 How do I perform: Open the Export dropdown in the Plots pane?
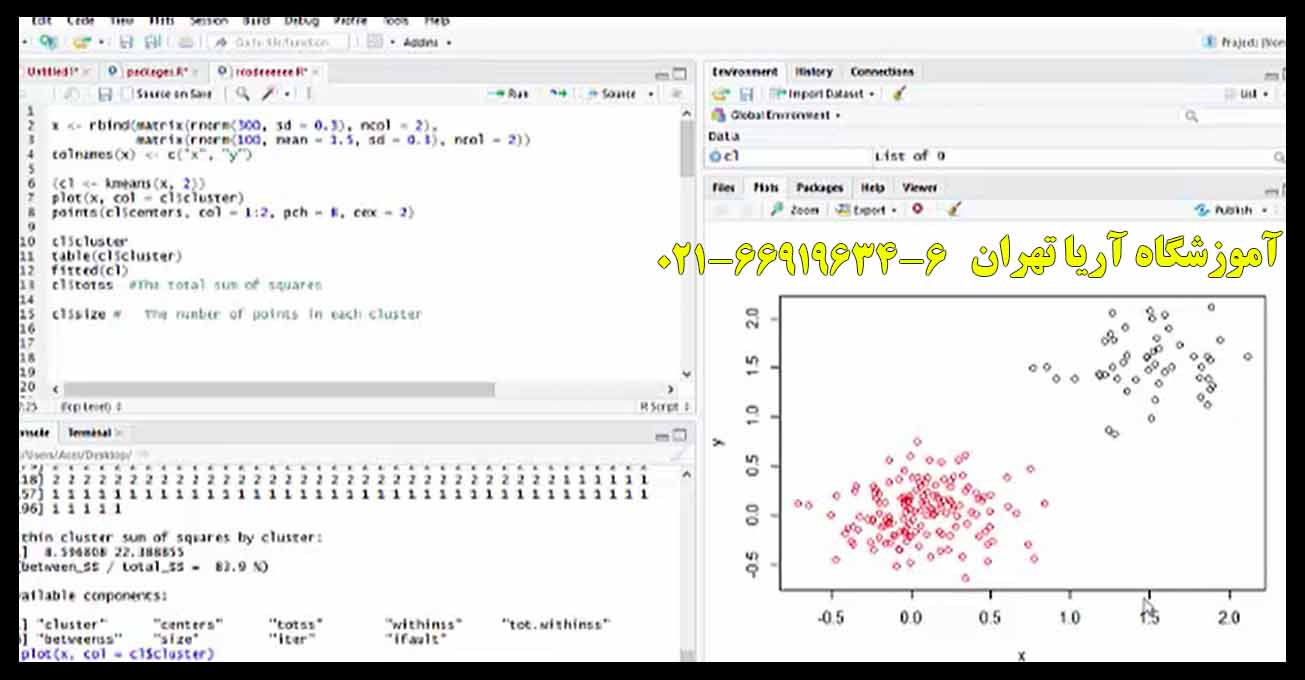pos(866,210)
